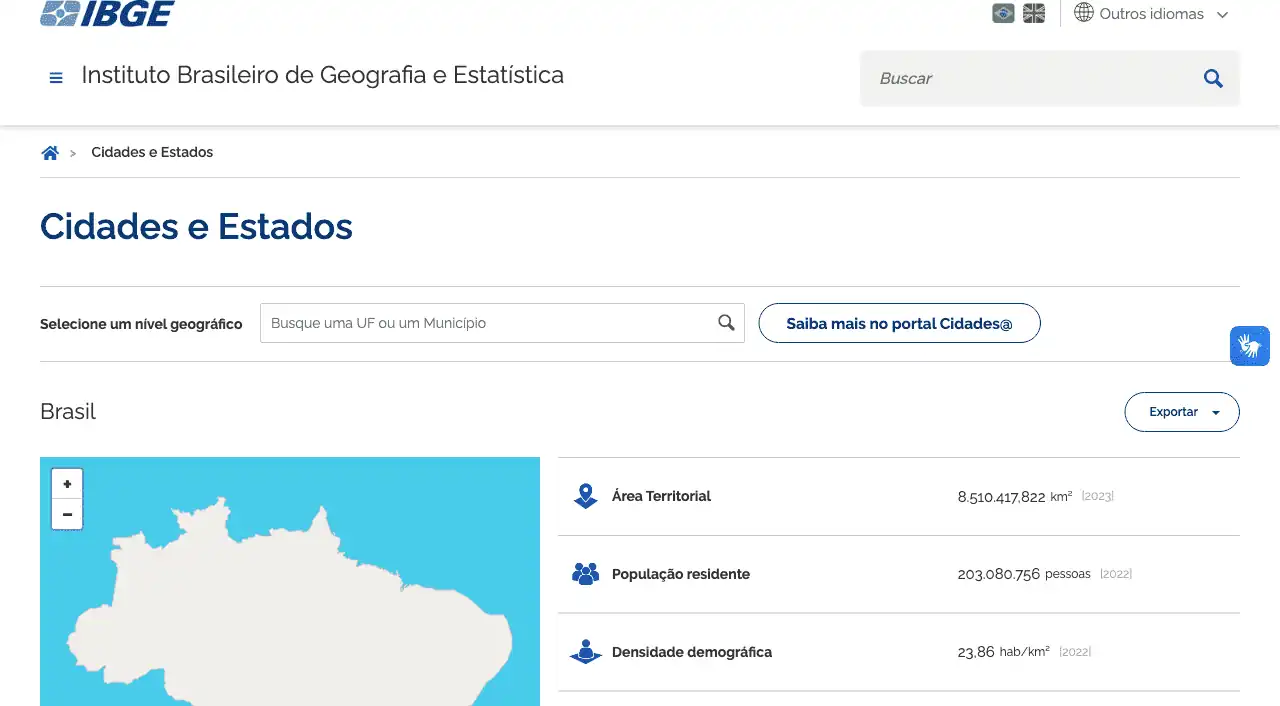The width and height of the screenshot is (1280, 706).
Task: Switch to English via UK flag
Action: pyautogui.click(x=1034, y=14)
